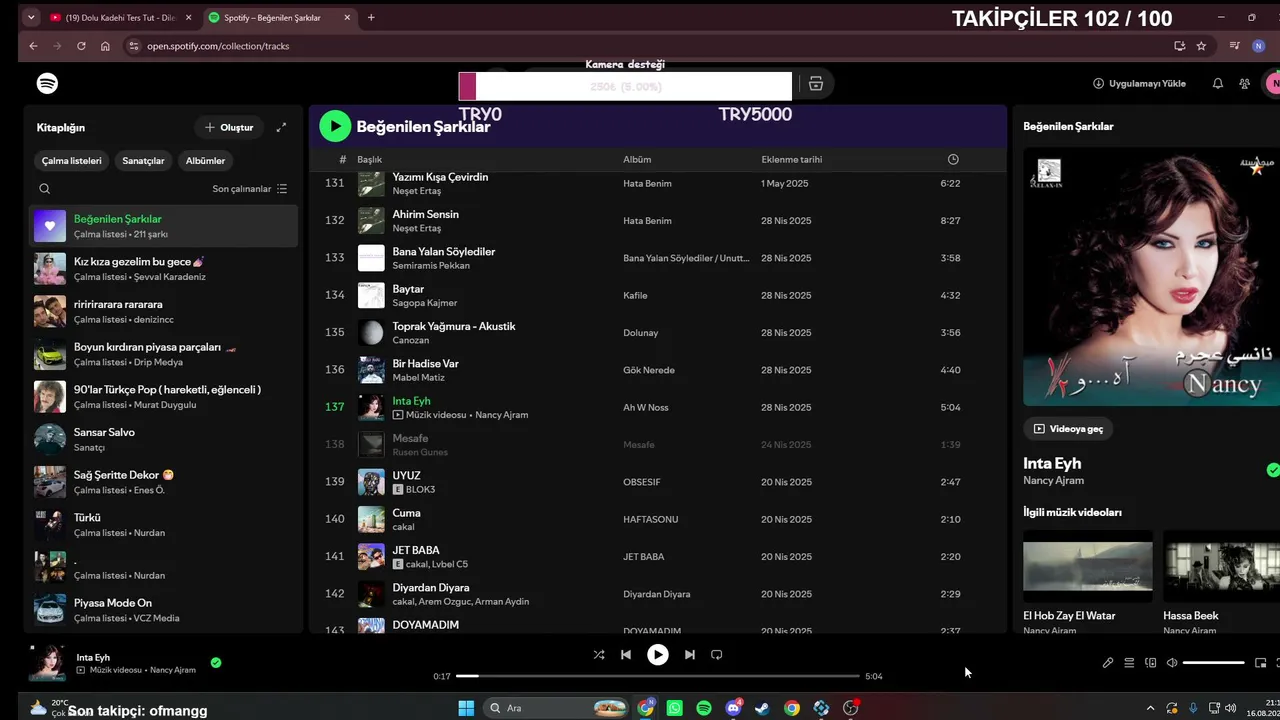Toggle the liked checkmark in the player bar
The height and width of the screenshot is (720, 1280).
pyautogui.click(x=216, y=662)
